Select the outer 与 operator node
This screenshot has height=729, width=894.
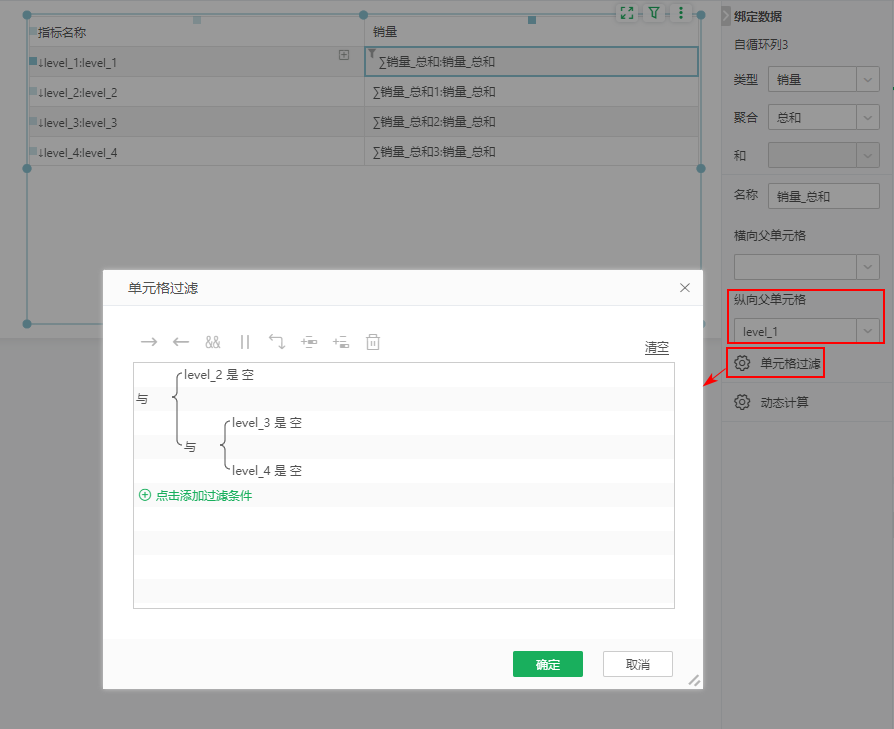click(142, 399)
